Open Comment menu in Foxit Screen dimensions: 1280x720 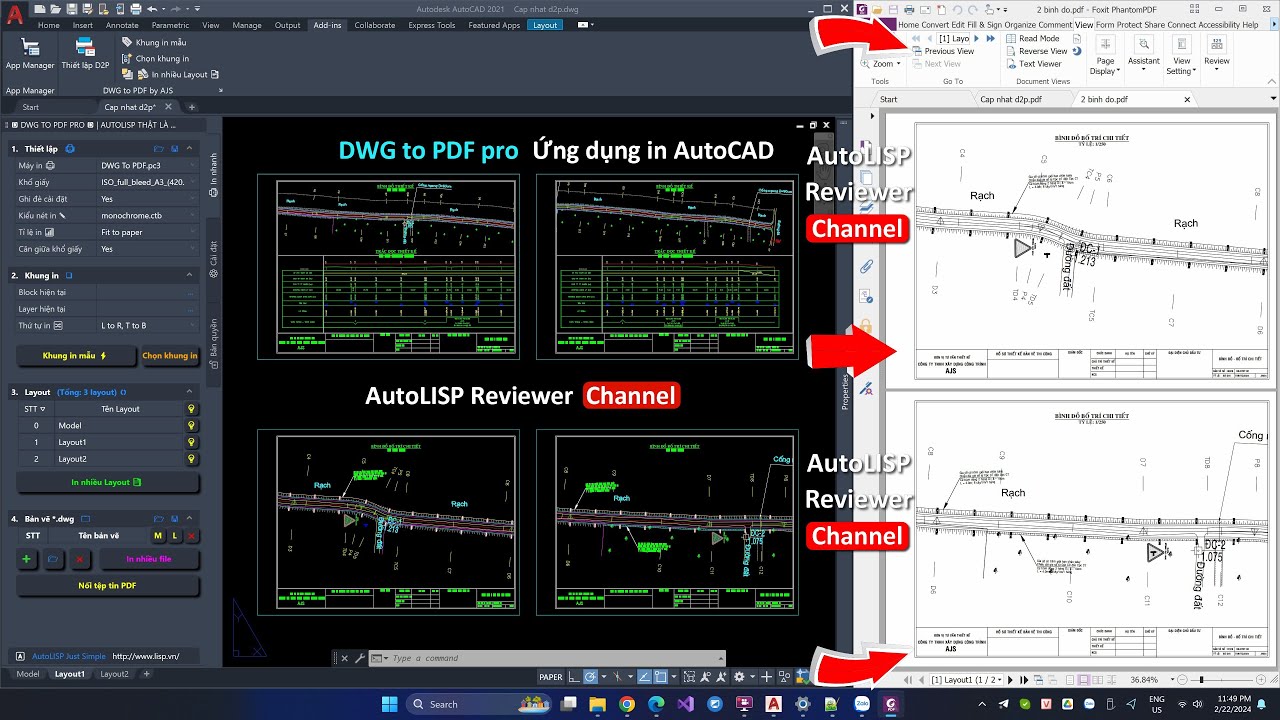point(1055,24)
